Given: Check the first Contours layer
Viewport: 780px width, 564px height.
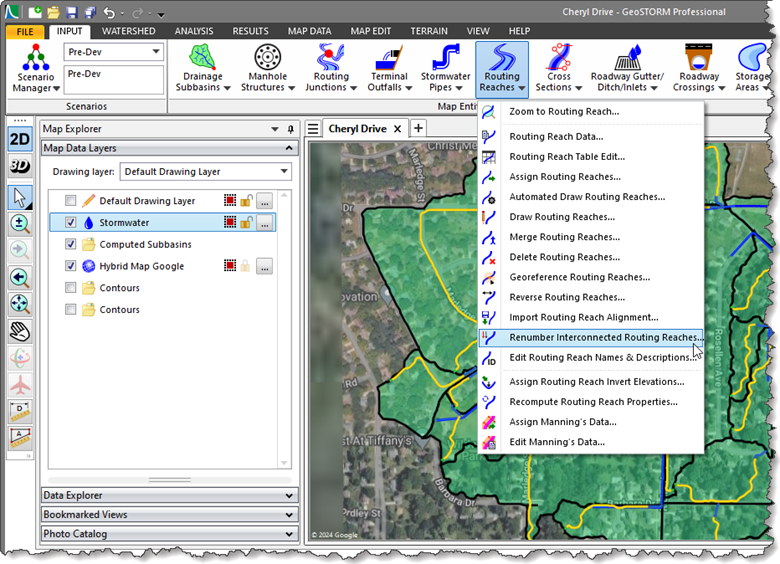Looking at the screenshot, I should 71,288.
